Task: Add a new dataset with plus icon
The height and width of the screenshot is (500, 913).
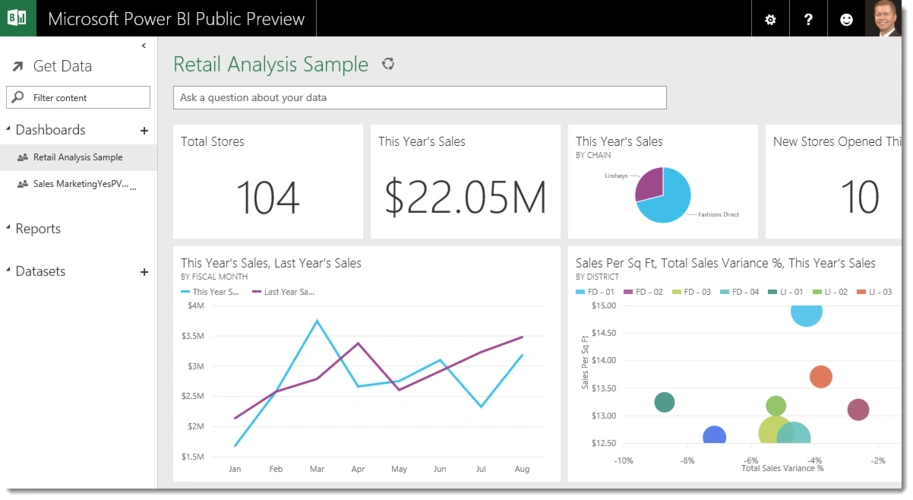Action: pyautogui.click(x=144, y=272)
